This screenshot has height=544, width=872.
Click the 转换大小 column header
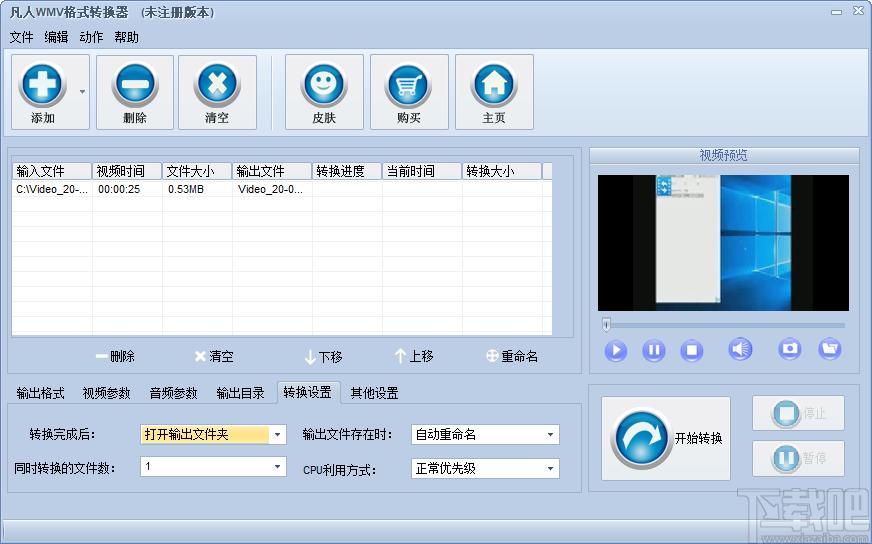[x=502, y=171]
